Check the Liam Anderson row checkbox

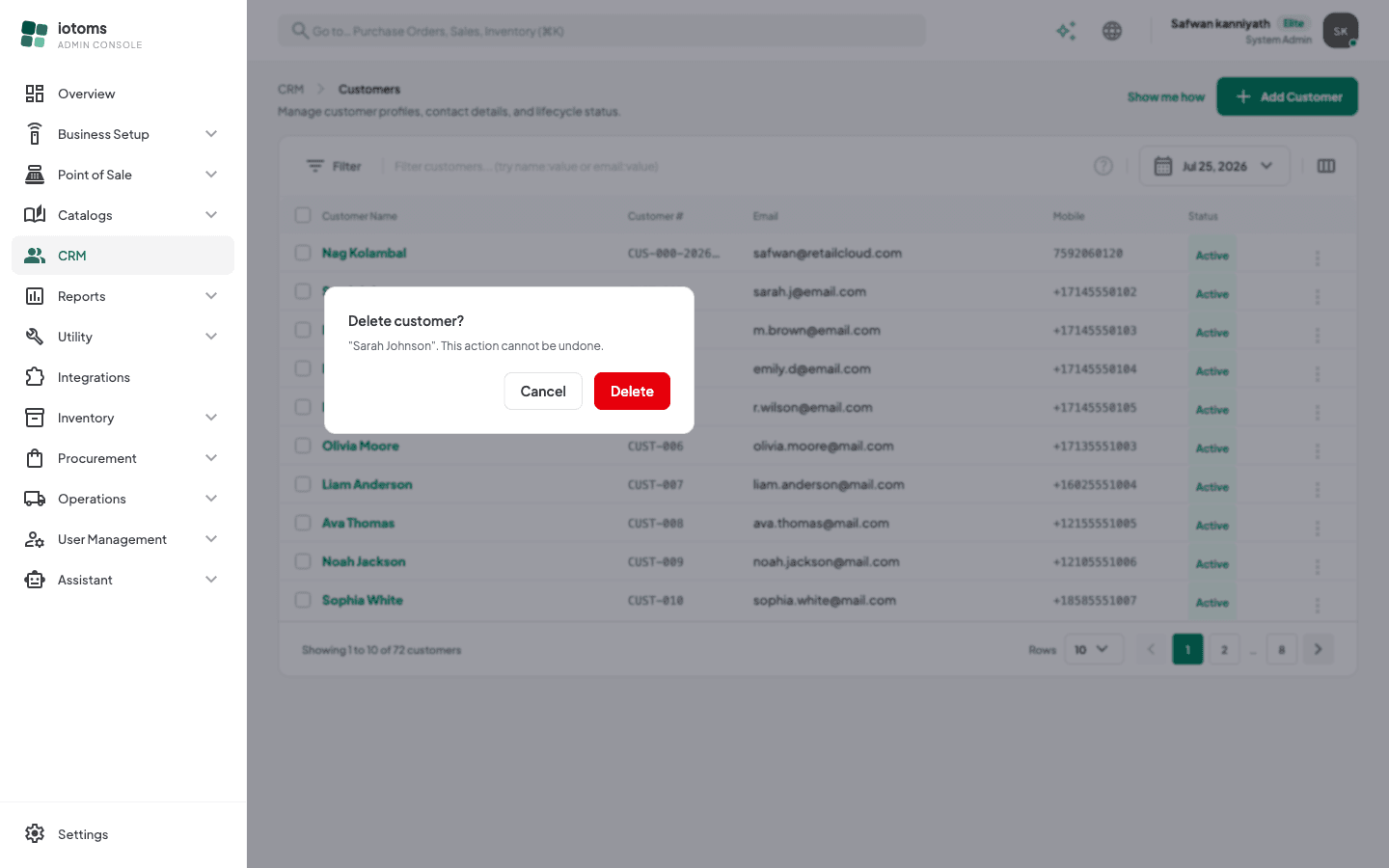(x=303, y=484)
